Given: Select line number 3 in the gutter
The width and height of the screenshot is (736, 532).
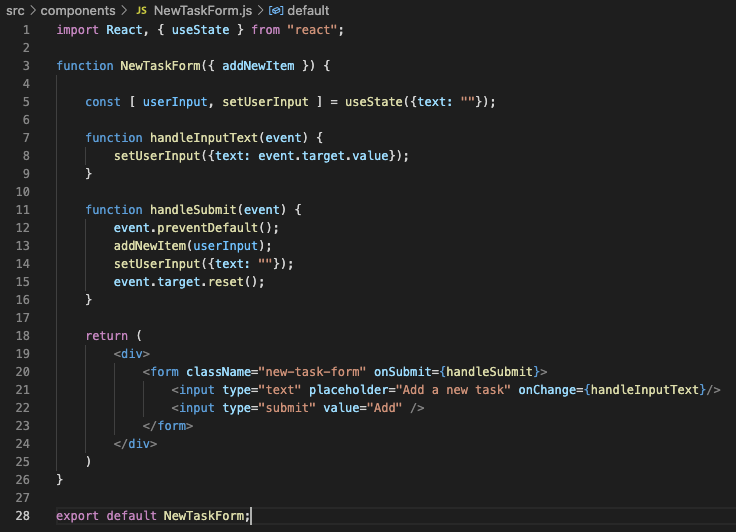Looking at the screenshot, I should click(26, 66).
